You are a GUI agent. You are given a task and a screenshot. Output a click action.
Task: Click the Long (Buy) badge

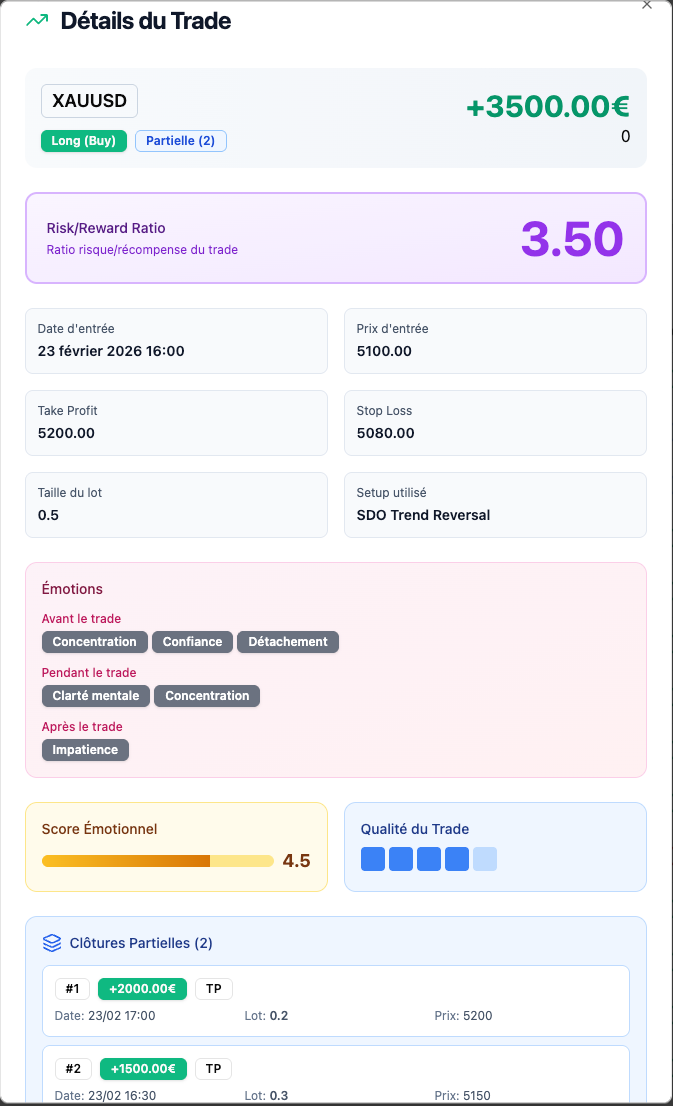[x=84, y=141]
